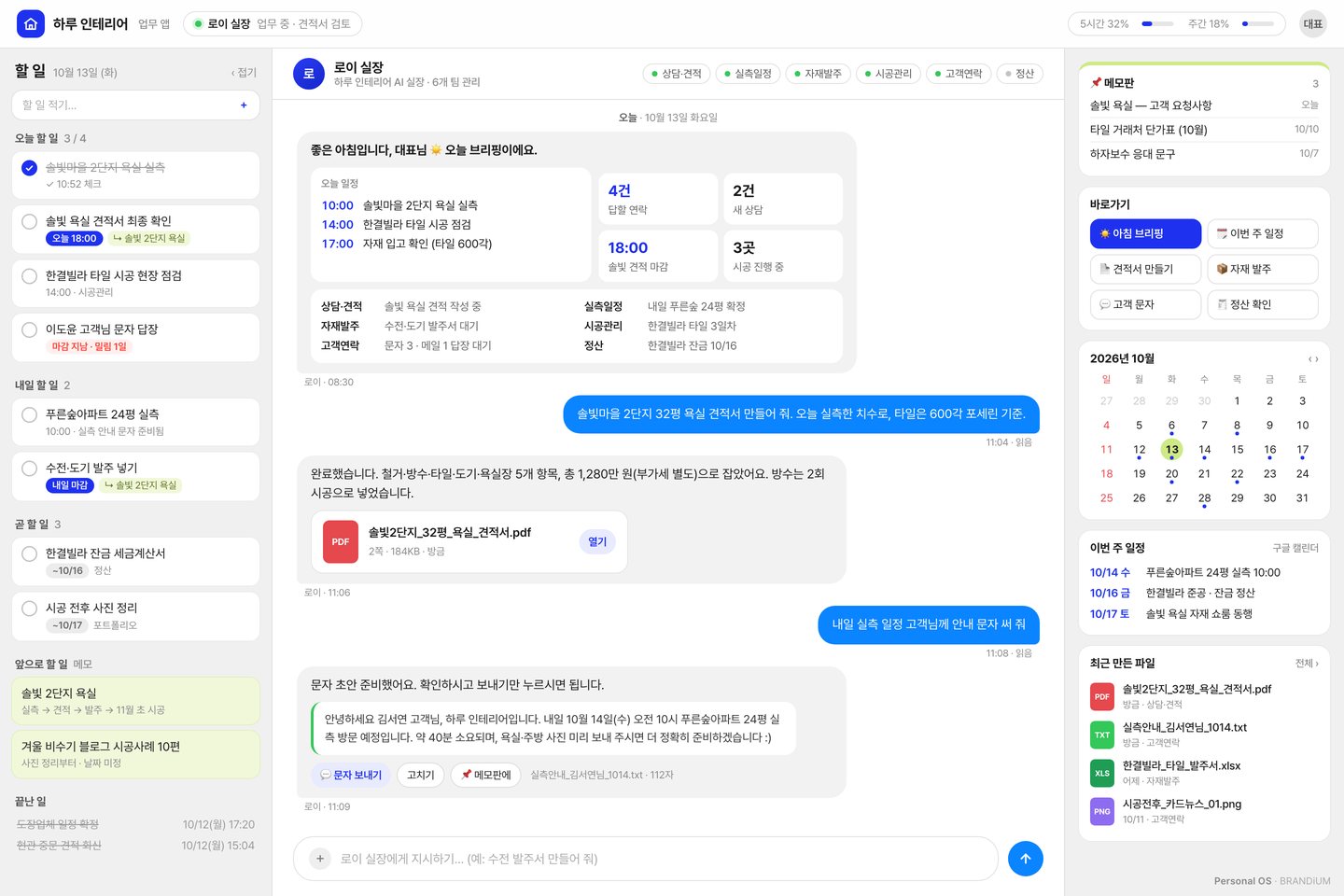Click the 주간 18% usage progress bar
The image size is (1344, 896).
[1258, 24]
